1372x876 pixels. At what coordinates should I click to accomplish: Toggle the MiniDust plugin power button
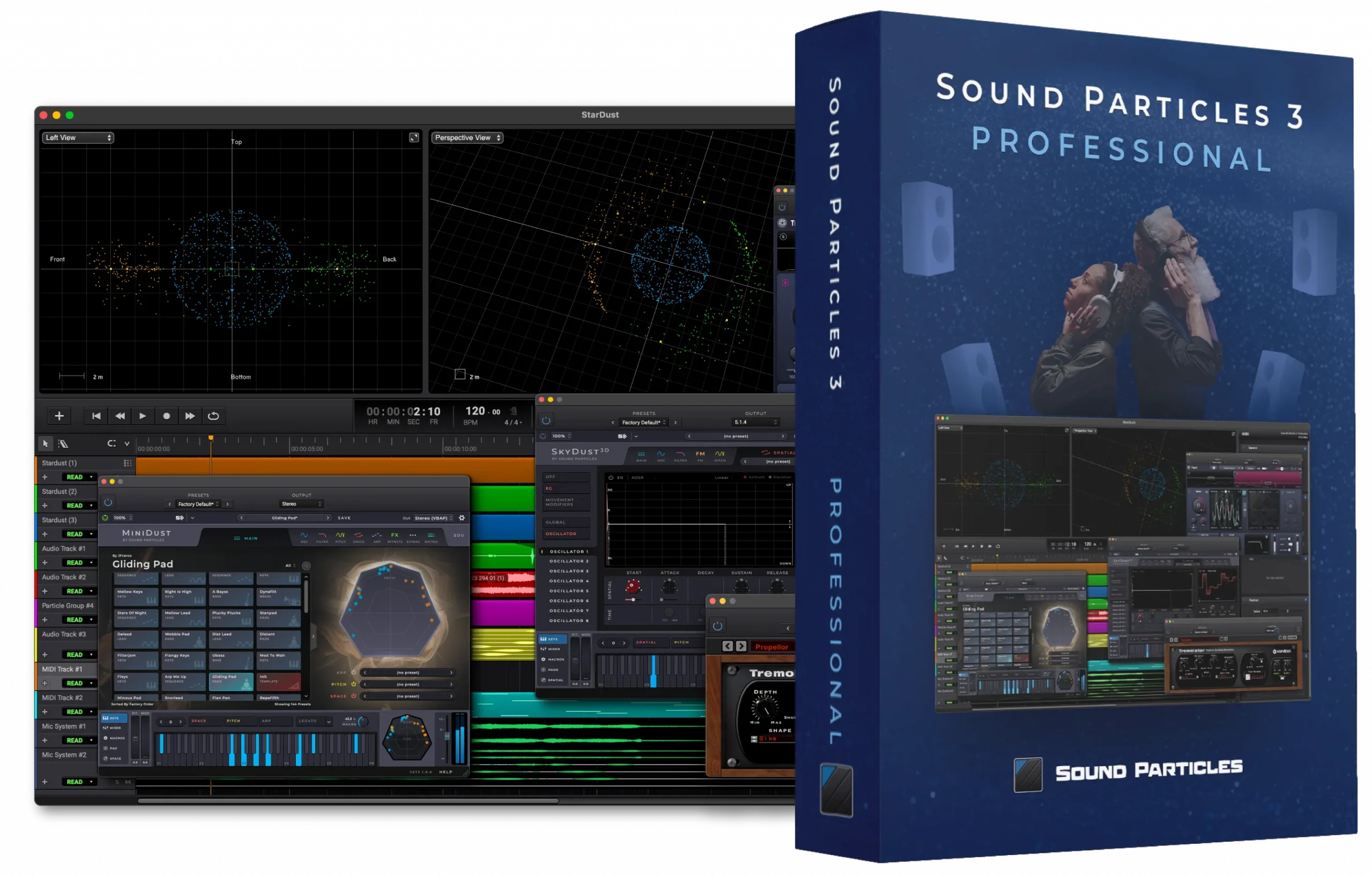point(108,502)
